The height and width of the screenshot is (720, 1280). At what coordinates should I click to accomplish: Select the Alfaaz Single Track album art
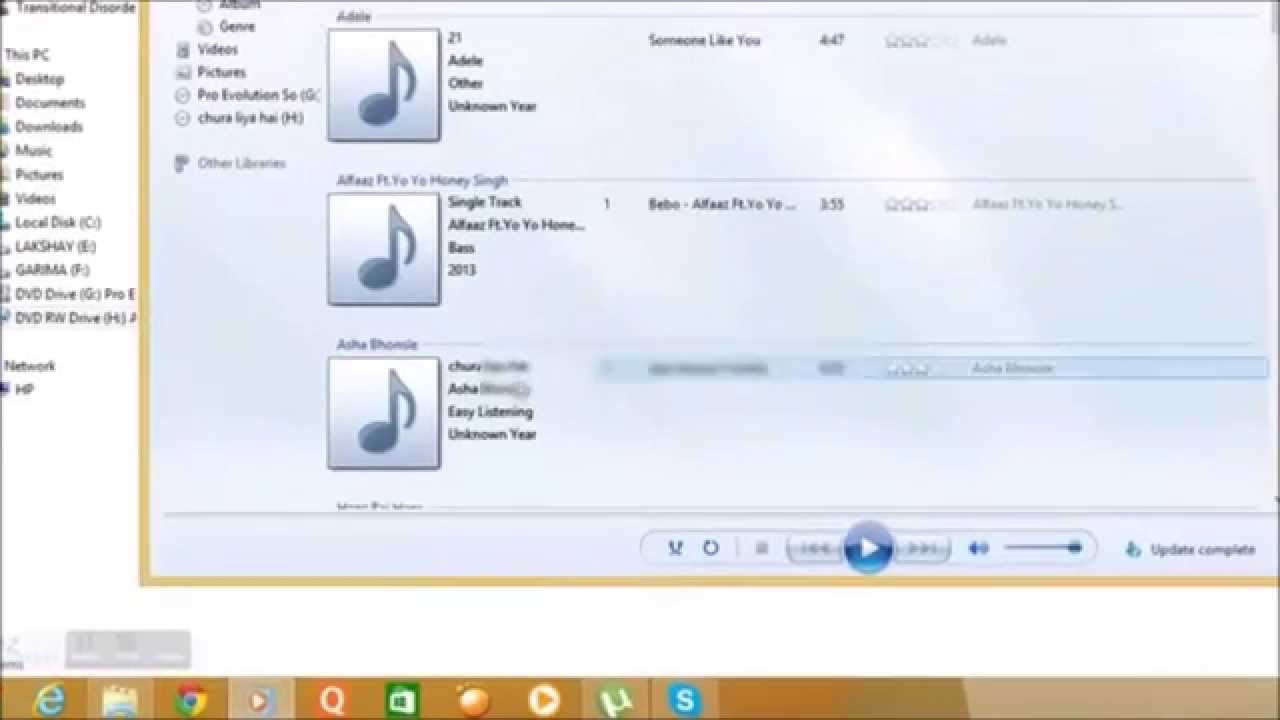tap(384, 249)
